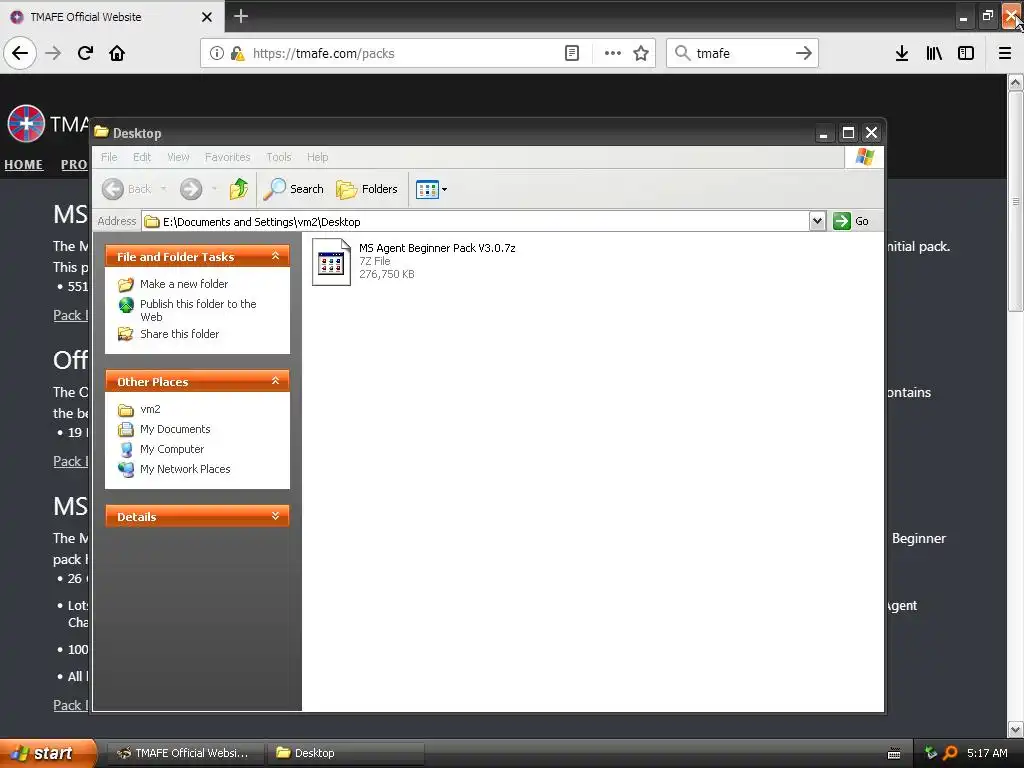Open Firefox library icon
This screenshot has width=1024, height=768.
[x=935, y=53]
